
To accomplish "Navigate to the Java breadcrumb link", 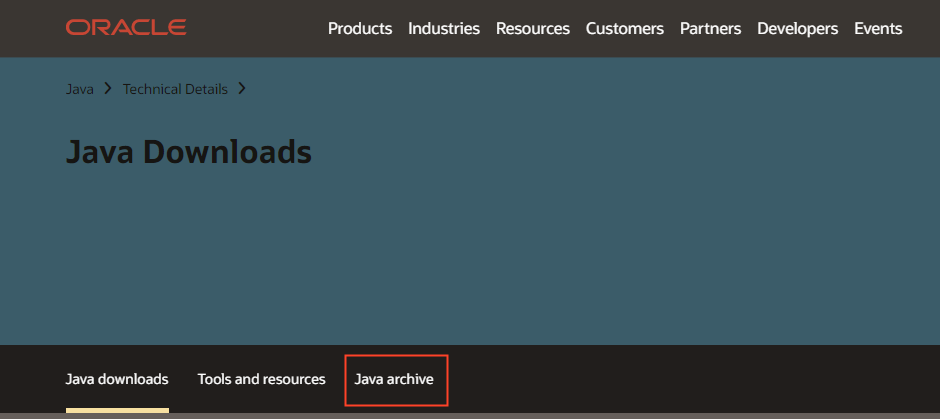I will pos(80,89).
